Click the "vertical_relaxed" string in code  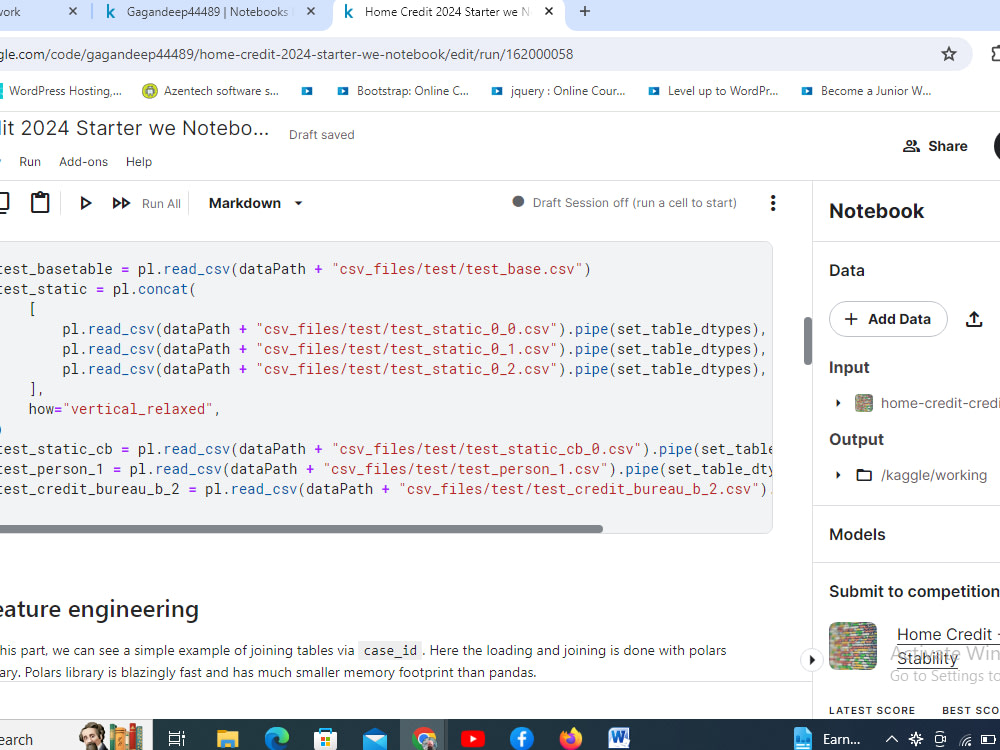[x=138, y=409]
